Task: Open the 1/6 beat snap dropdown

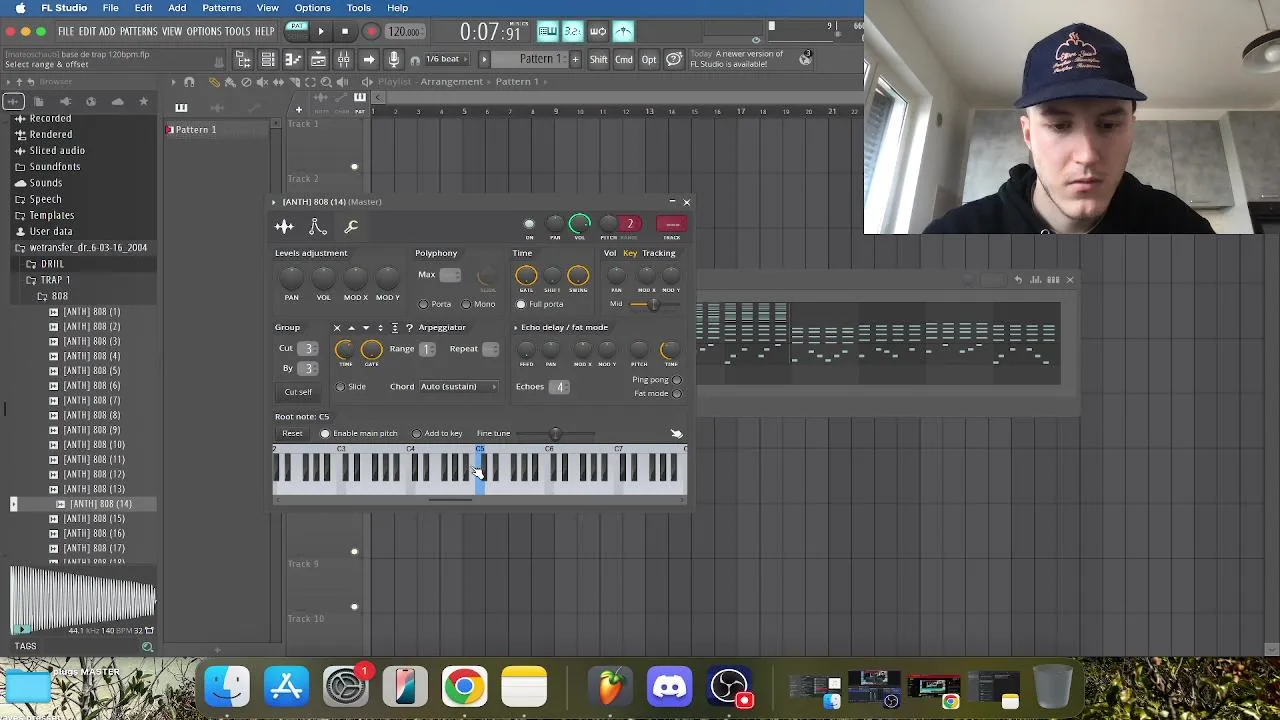Action: pos(447,60)
